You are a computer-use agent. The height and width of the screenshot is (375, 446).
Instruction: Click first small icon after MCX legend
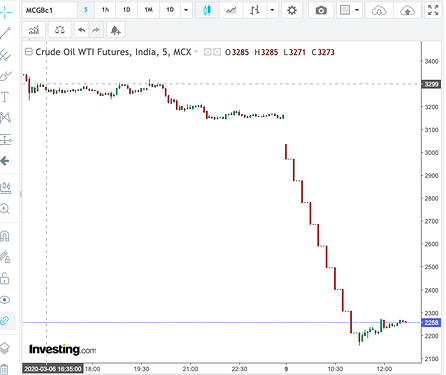pos(207,52)
